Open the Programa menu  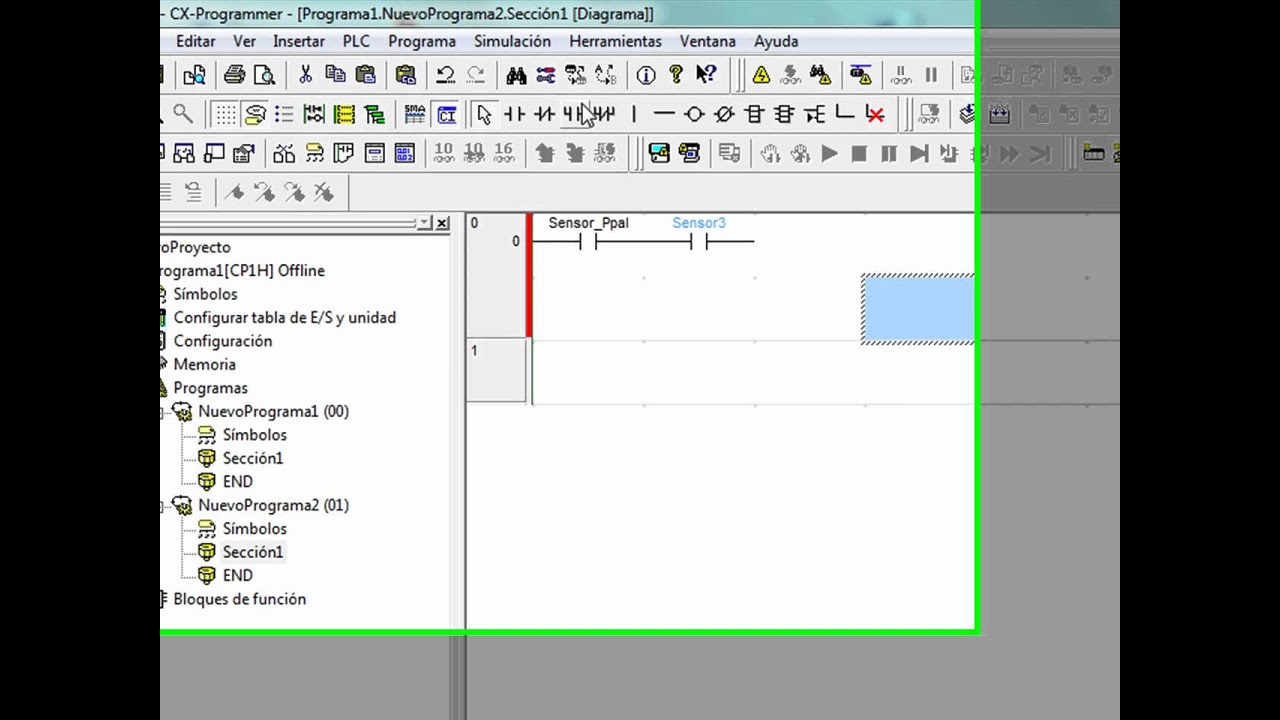click(x=422, y=41)
